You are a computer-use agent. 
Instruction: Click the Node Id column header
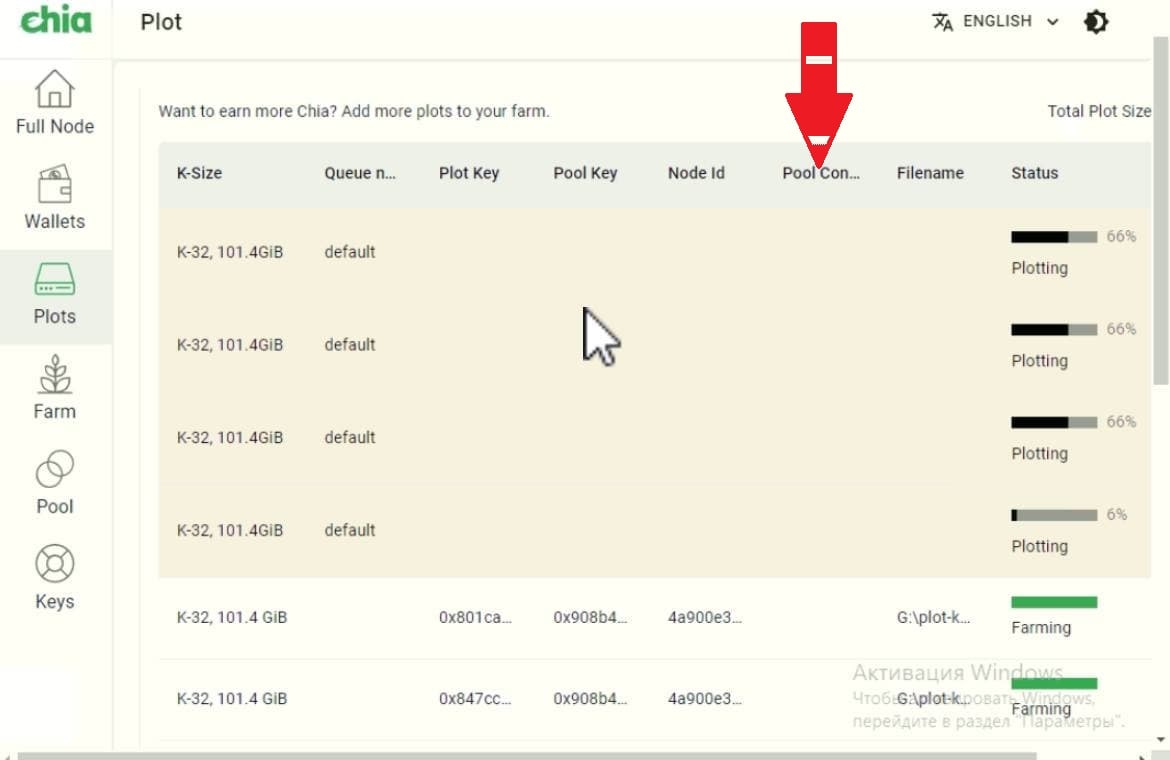point(696,173)
